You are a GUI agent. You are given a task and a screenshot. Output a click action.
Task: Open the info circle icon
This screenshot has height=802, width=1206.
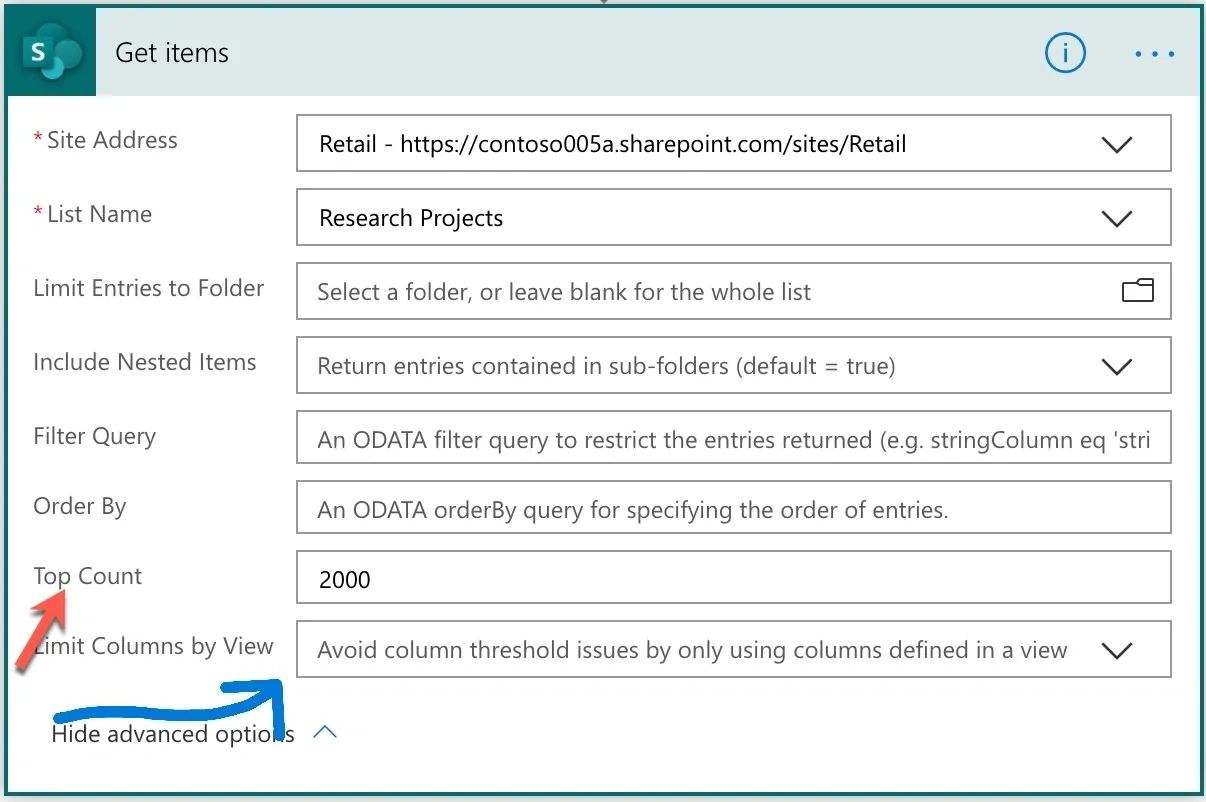1065,53
